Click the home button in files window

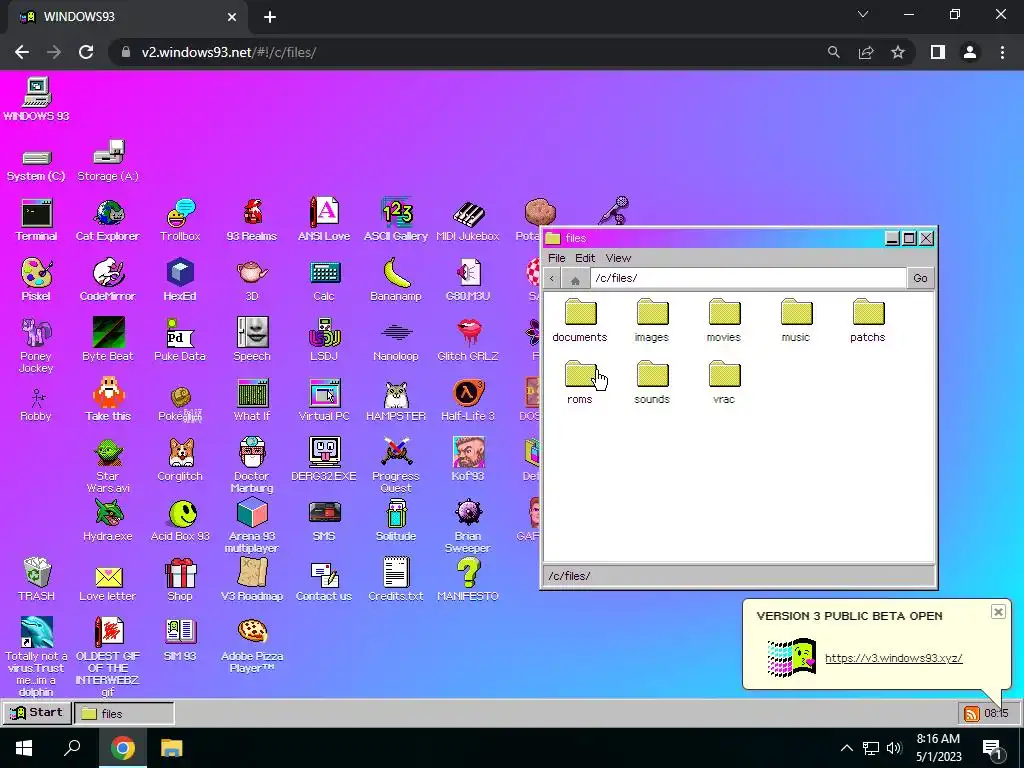(x=575, y=279)
